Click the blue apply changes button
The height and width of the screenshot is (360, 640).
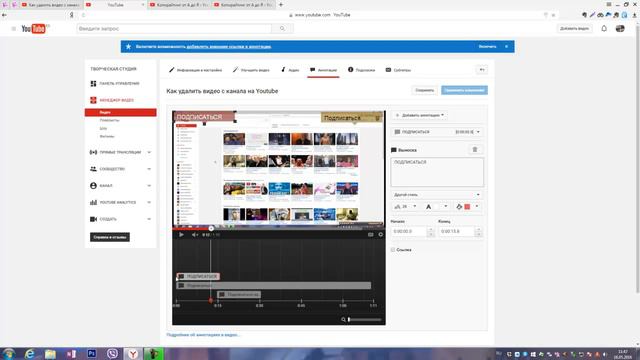pyautogui.click(x=464, y=90)
